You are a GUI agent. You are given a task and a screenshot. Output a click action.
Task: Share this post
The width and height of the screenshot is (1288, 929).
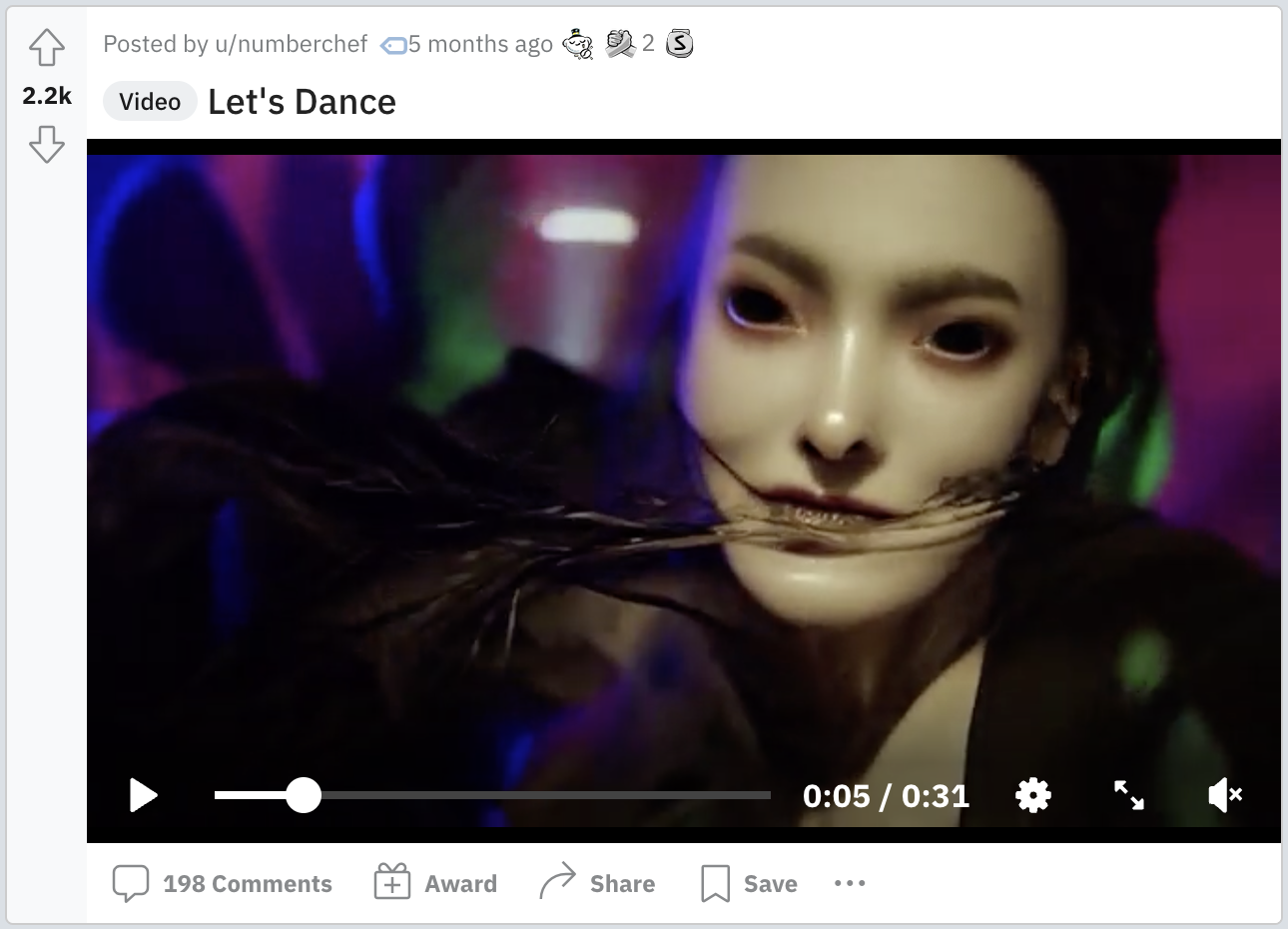[x=597, y=884]
